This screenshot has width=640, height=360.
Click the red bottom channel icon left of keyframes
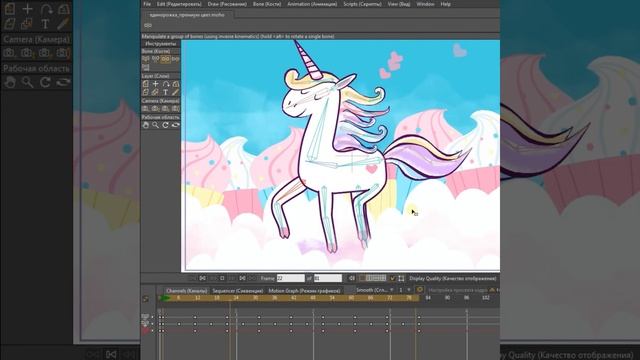click(x=145, y=331)
